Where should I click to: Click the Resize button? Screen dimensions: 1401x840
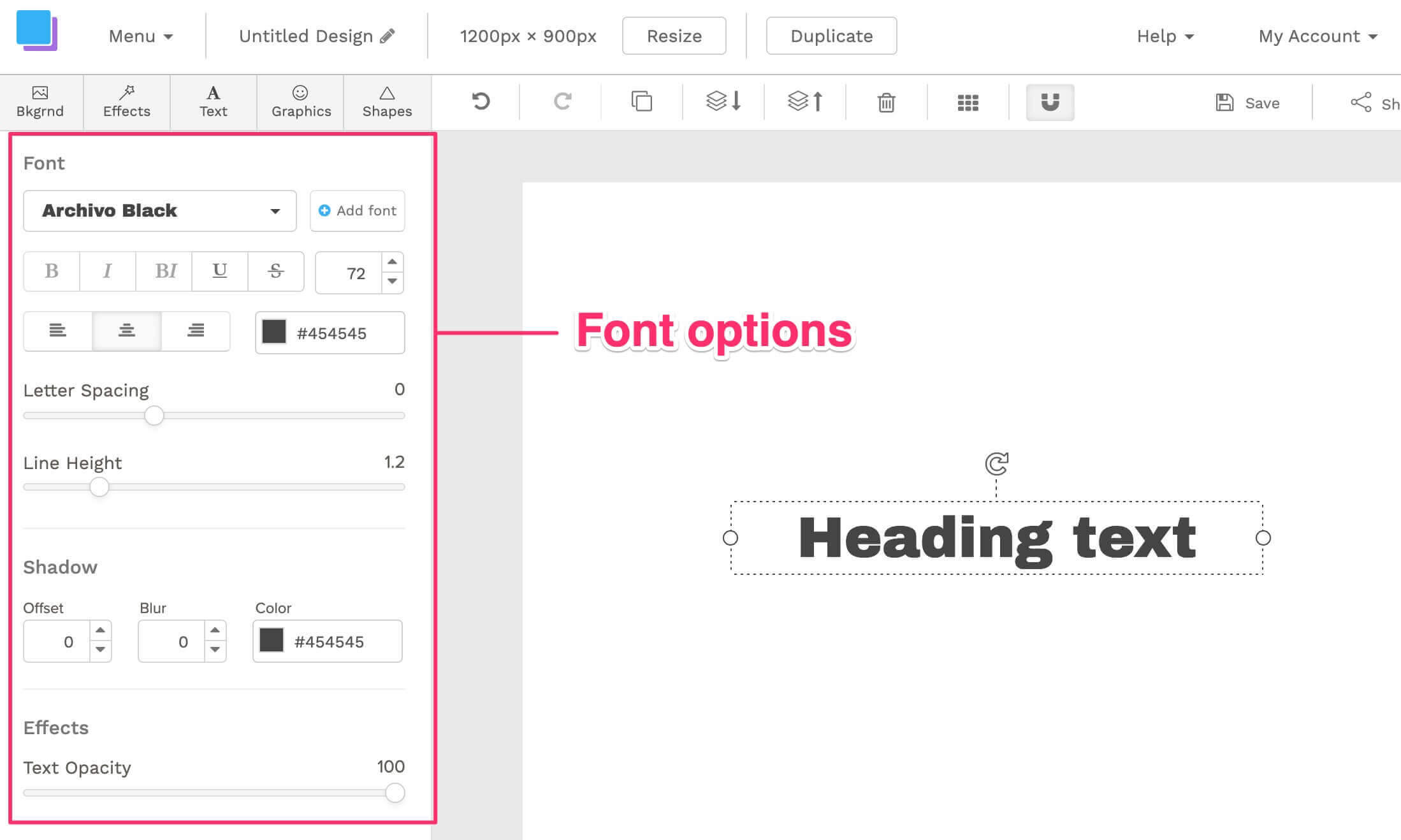tap(674, 36)
